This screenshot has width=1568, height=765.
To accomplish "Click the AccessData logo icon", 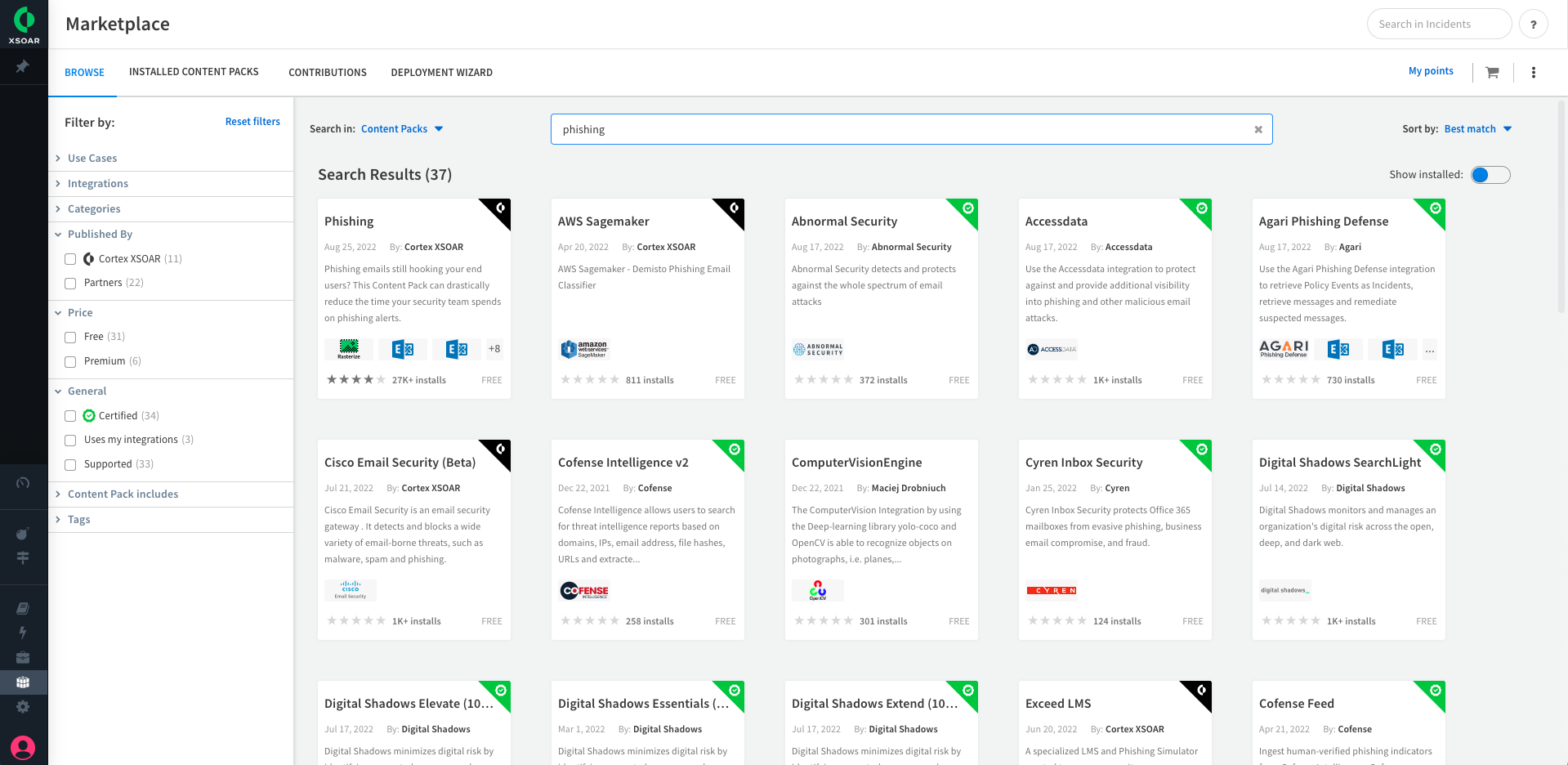I will (1052, 349).
